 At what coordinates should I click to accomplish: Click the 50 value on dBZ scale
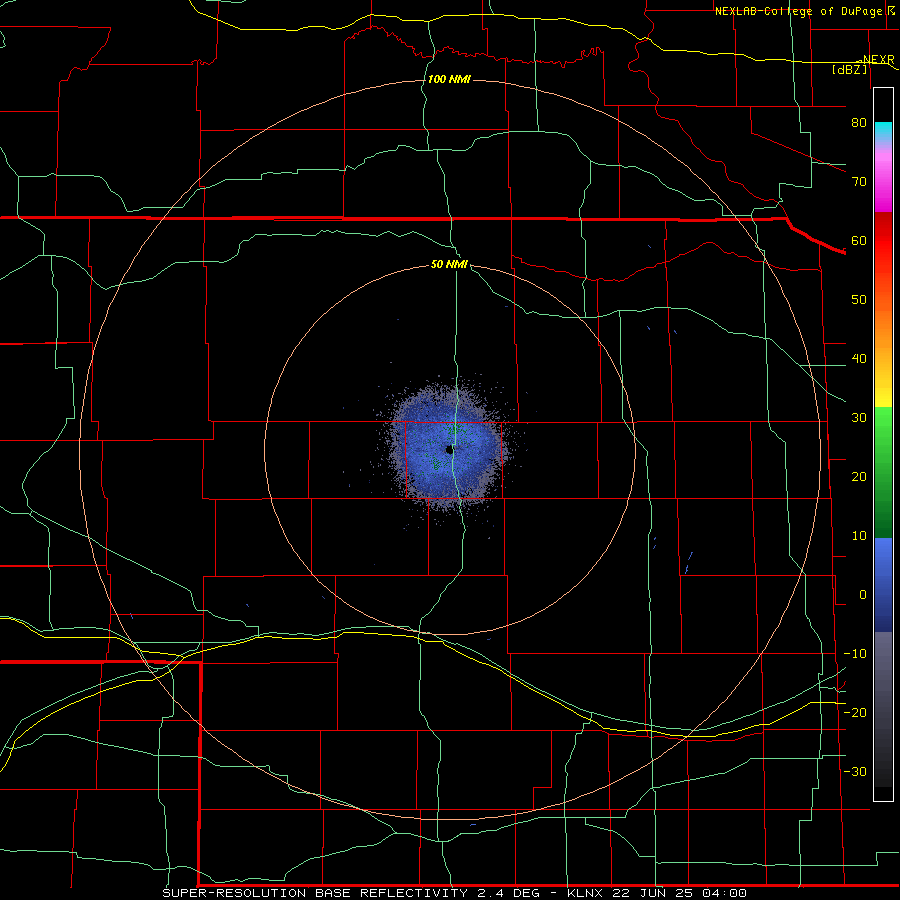pos(859,300)
